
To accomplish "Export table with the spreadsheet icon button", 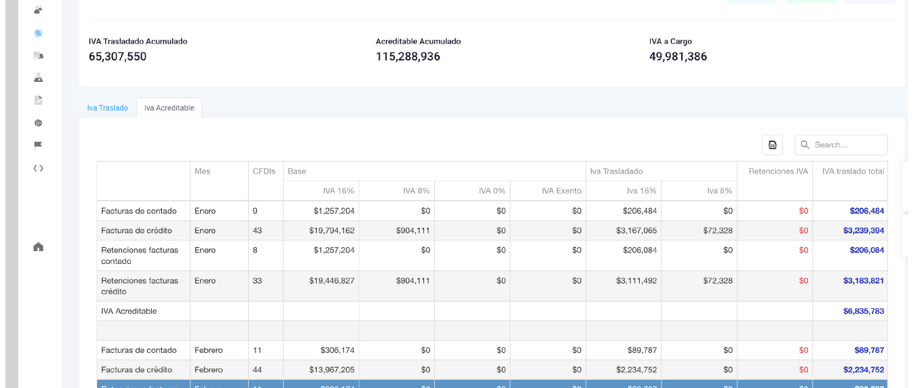I will (x=773, y=145).
